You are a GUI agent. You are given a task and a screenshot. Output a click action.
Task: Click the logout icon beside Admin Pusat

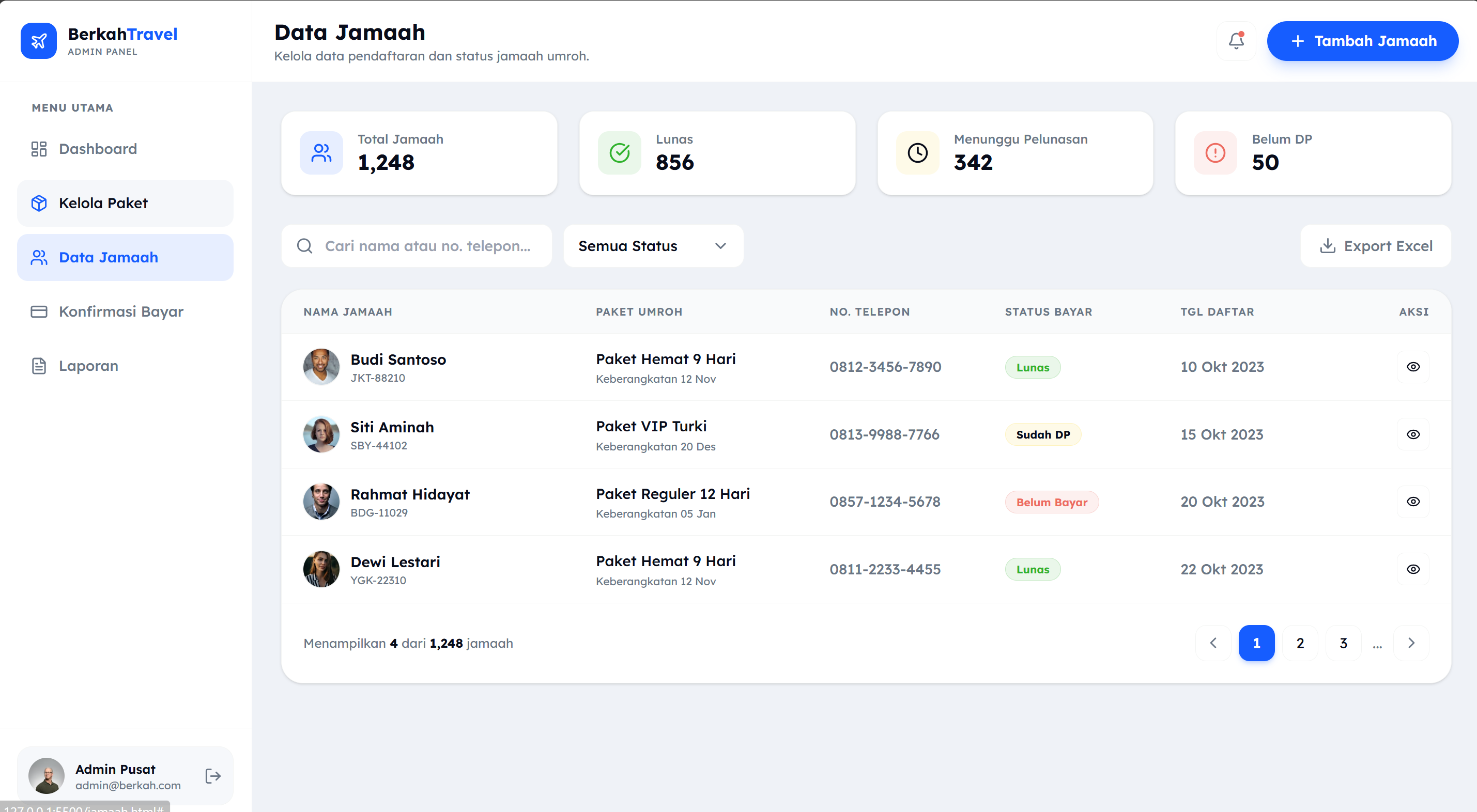click(213, 776)
